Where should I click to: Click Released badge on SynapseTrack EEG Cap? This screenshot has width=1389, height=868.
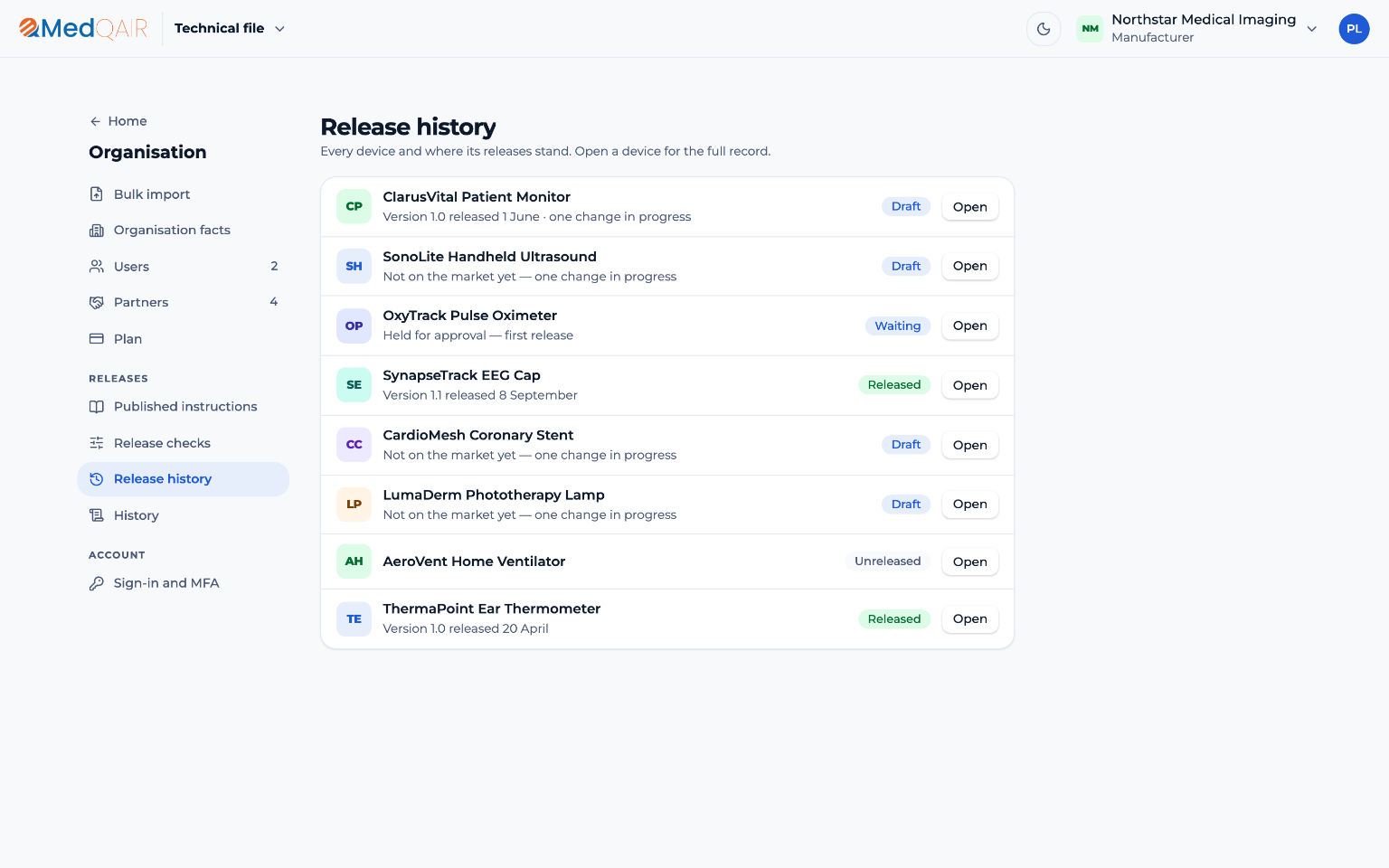point(894,385)
